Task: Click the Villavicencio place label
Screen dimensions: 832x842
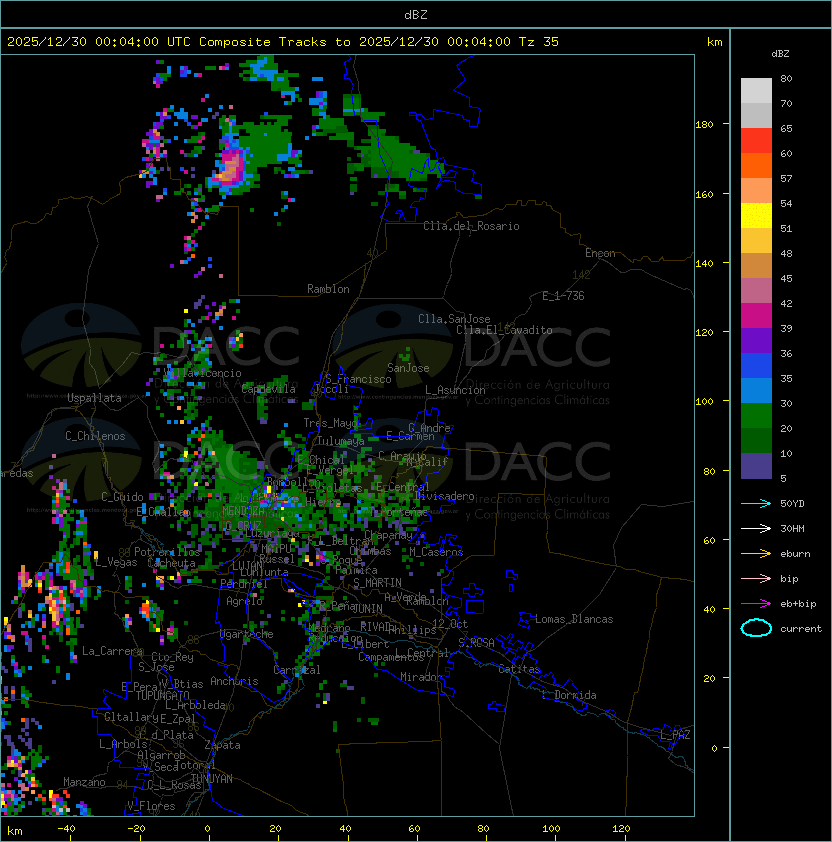Action: coord(202,373)
